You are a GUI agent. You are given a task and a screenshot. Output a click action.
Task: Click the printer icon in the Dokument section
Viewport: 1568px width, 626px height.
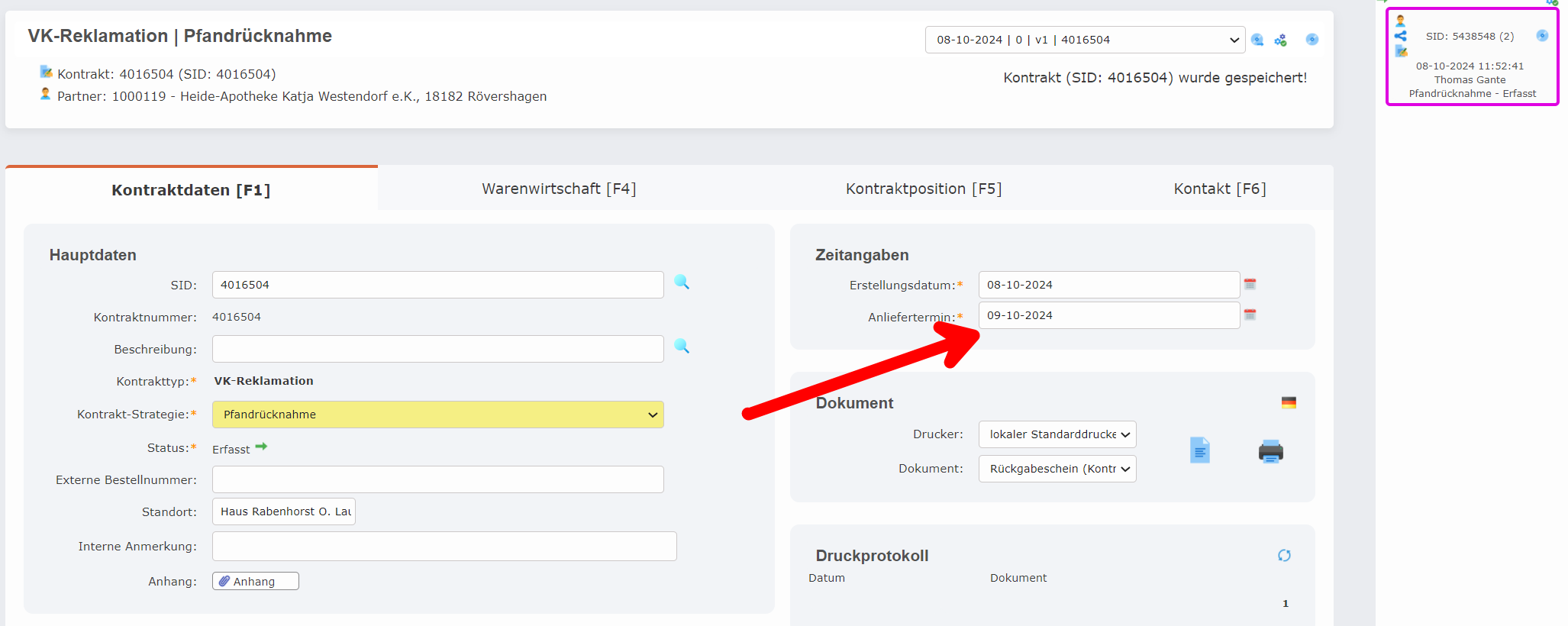pos(1270,451)
